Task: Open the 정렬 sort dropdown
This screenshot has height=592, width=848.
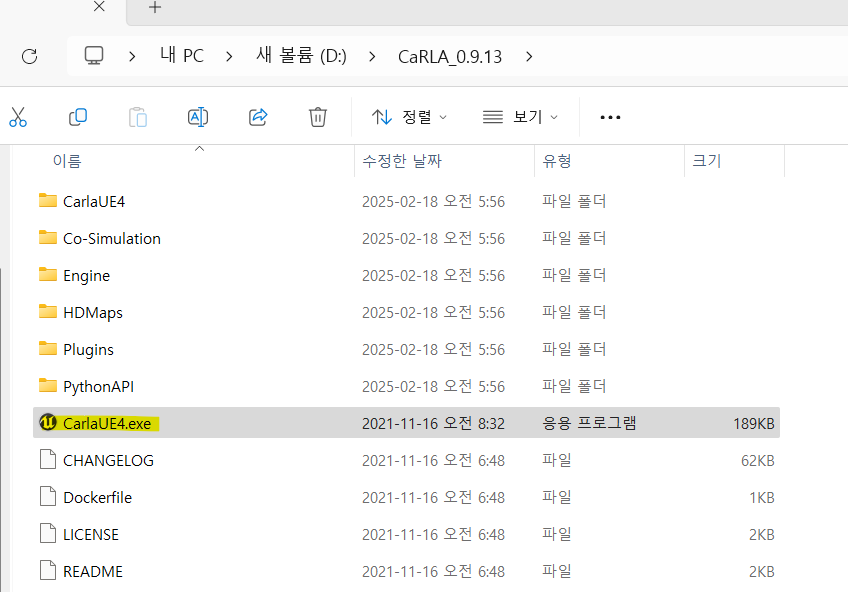Action: pos(409,117)
